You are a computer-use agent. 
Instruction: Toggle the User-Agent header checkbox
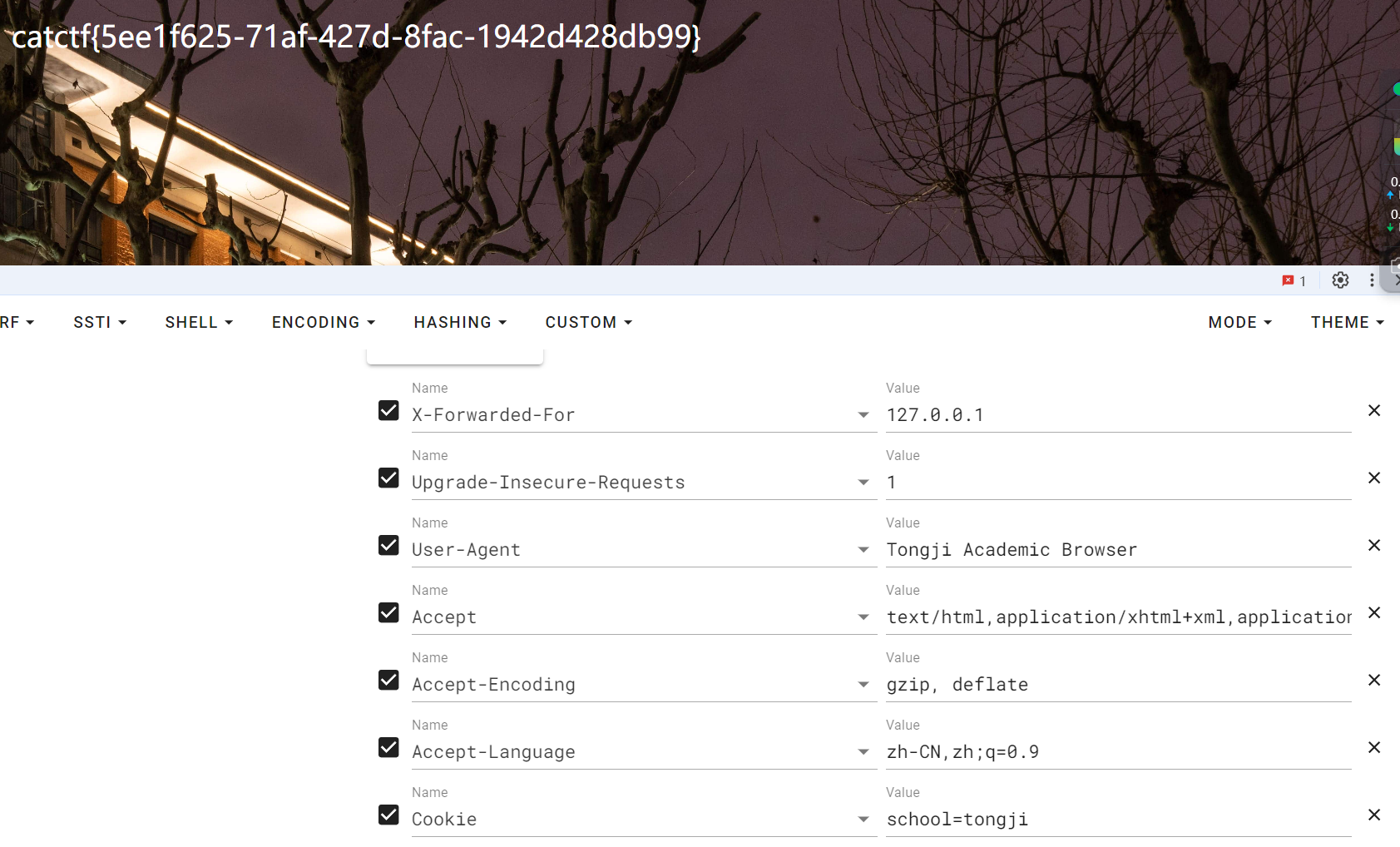click(x=388, y=545)
